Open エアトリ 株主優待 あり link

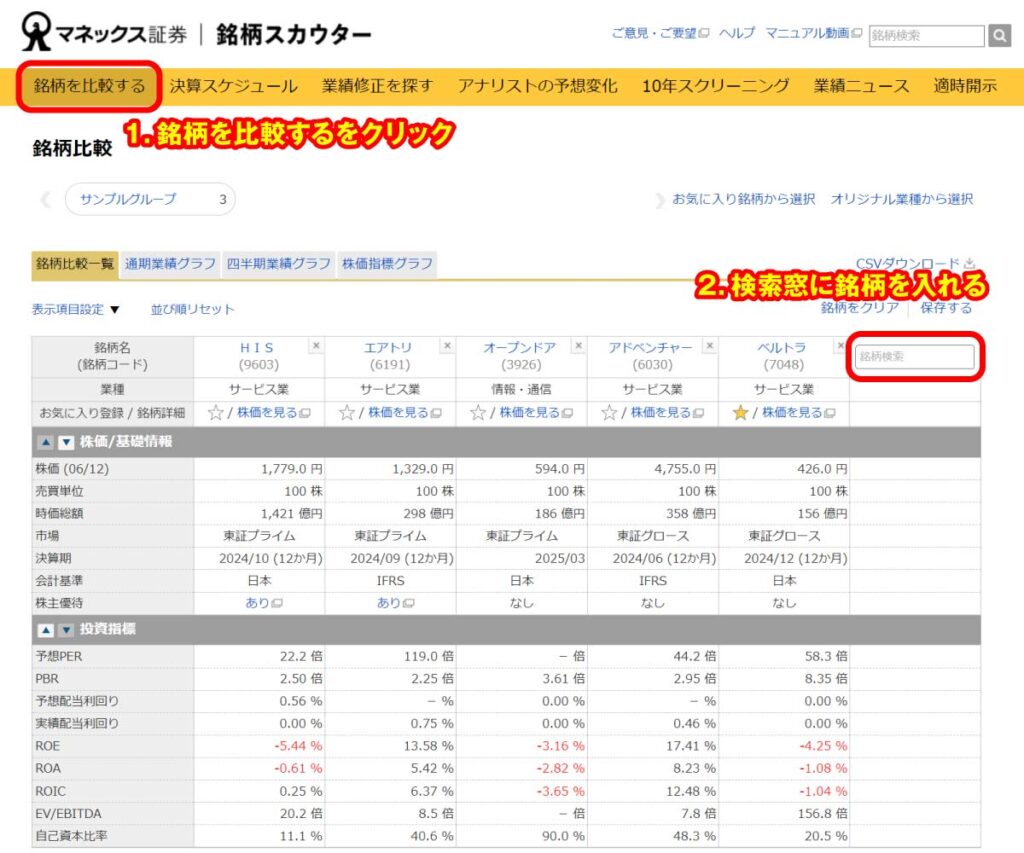[x=395, y=604]
